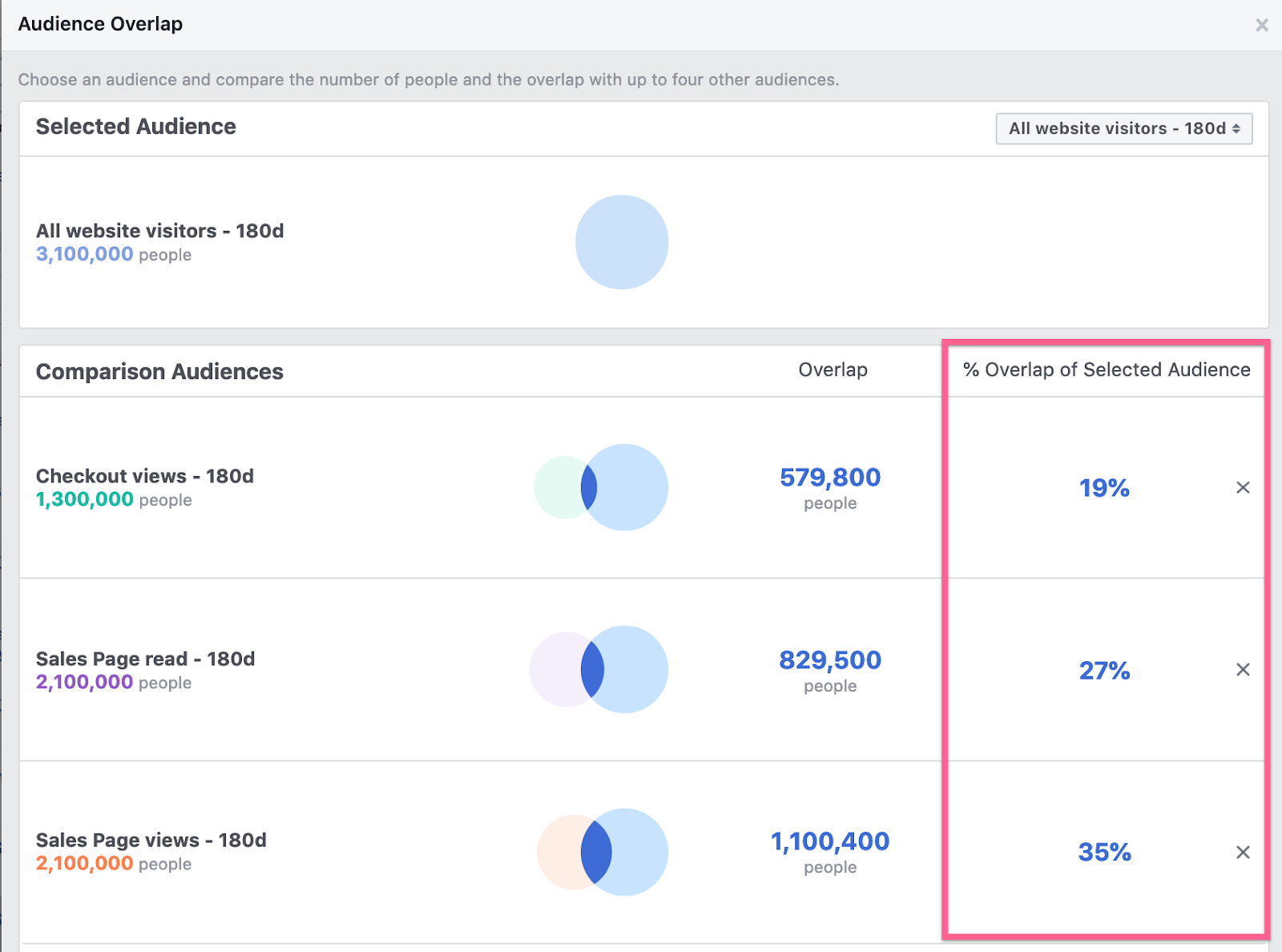Click the 1,100,400 overlap count
The image size is (1282, 952).
[830, 841]
